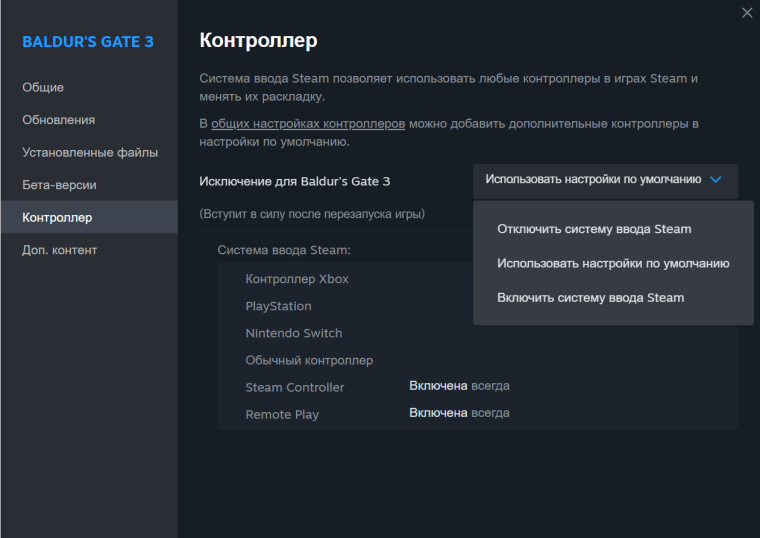Follow the общих настройках контроллеров link
This screenshot has width=760, height=538.
click(308, 124)
